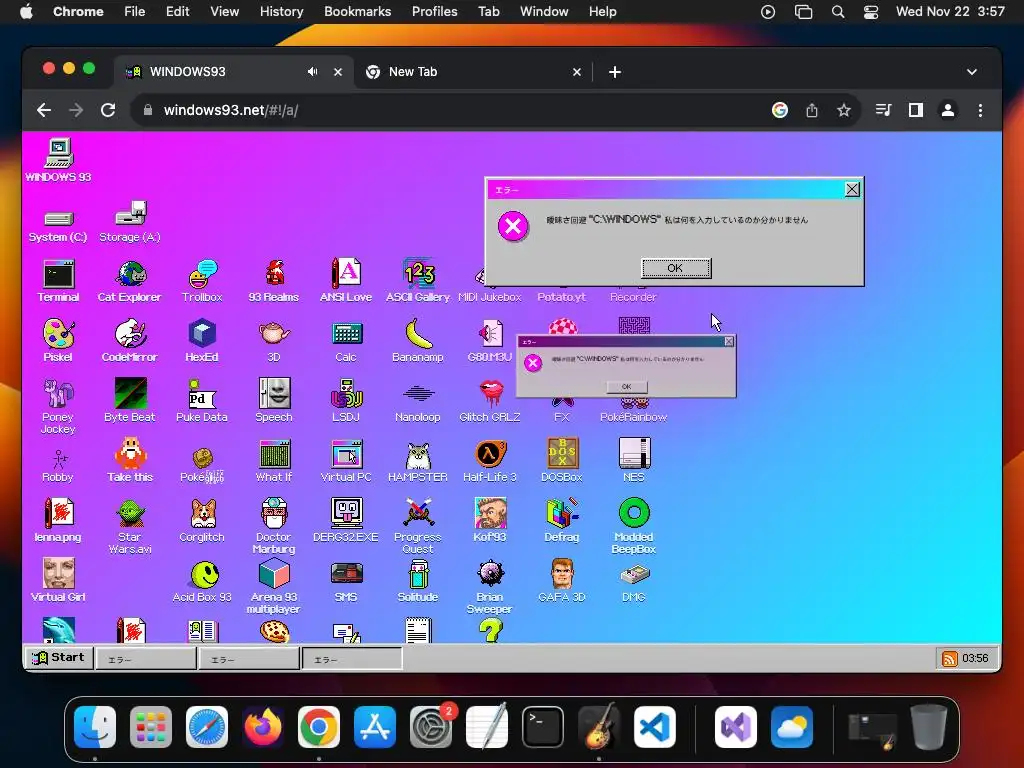The width and height of the screenshot is (1024, 768).
Task: Open the Progress Quest icon
Action: pos(418,526)
